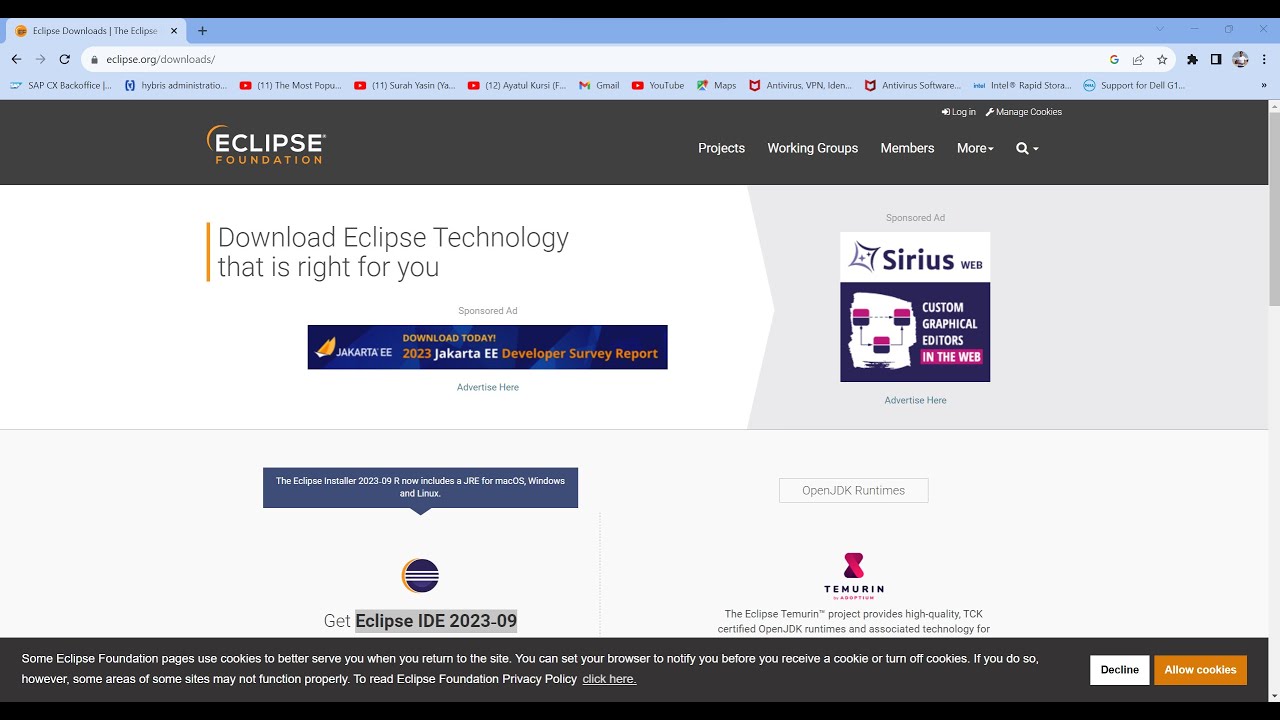Open Ayatul Kursi YouTube bookmark
Viewport: 1280px width, 720px height.
tap(517, 86)
